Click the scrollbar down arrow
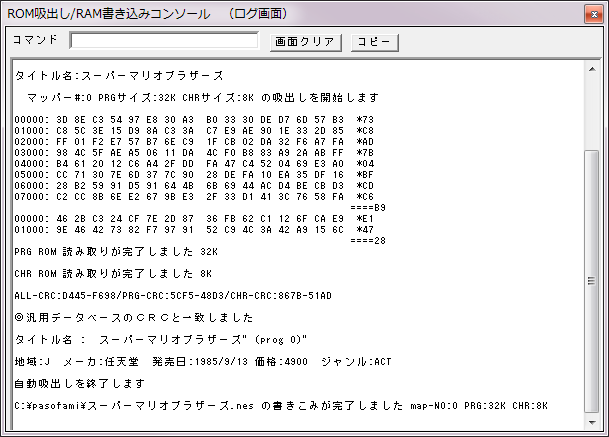This screenshot has width=609, height=437. click(x=592, y=422)
